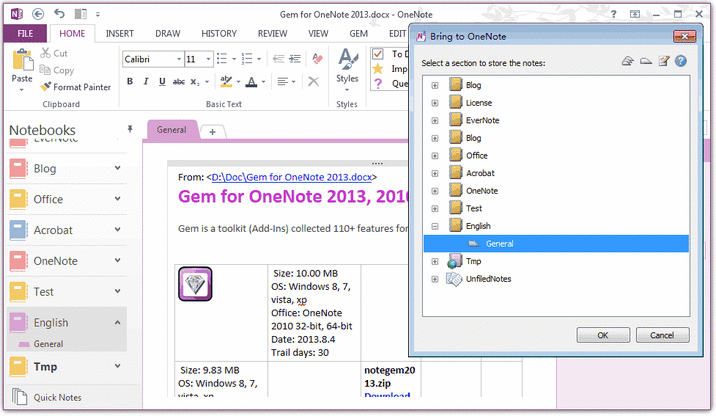Open the GEM ribbon tab
This screenshot has height=416, width=716.
click(358, 33)
